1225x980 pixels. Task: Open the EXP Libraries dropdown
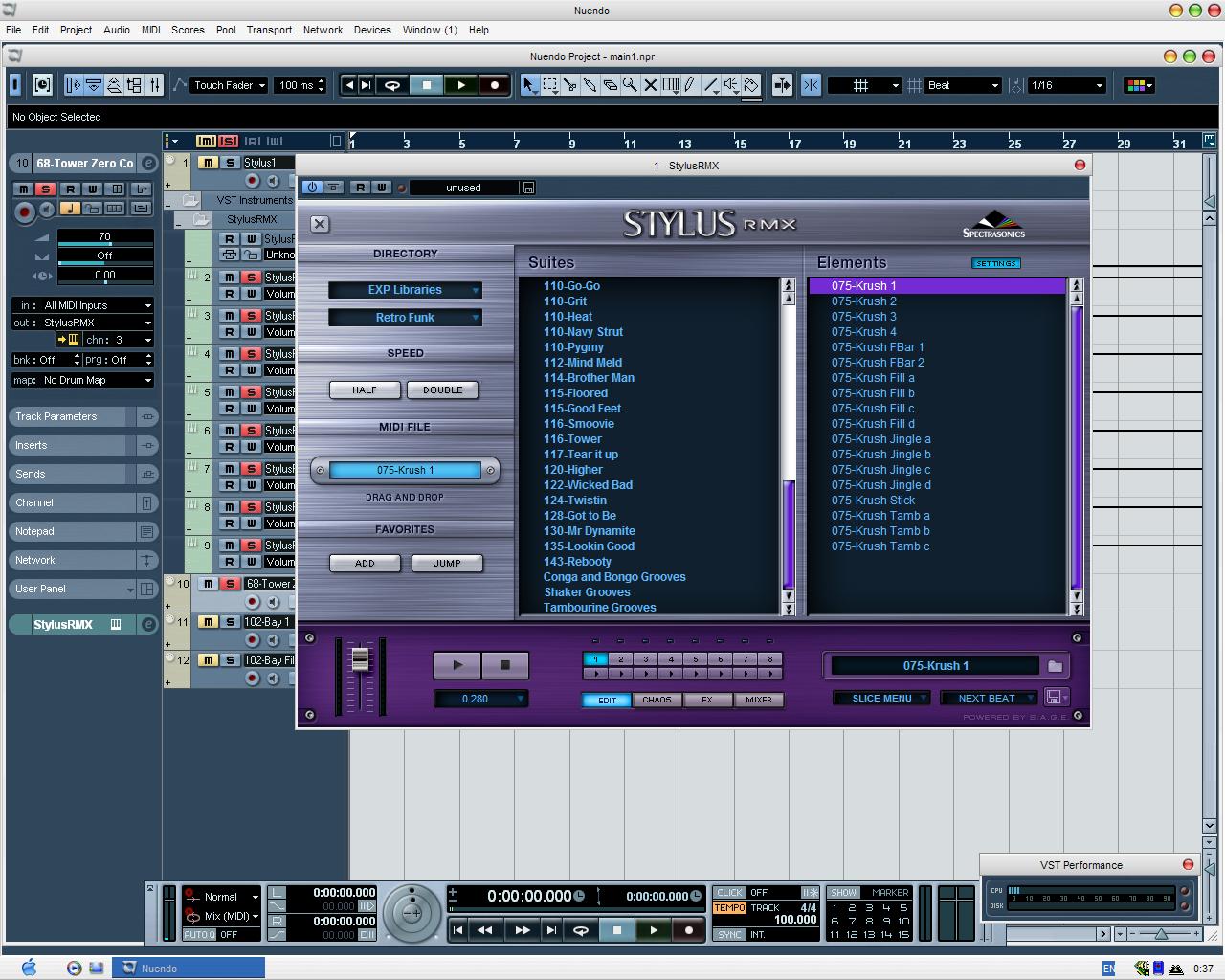[405, 290]
